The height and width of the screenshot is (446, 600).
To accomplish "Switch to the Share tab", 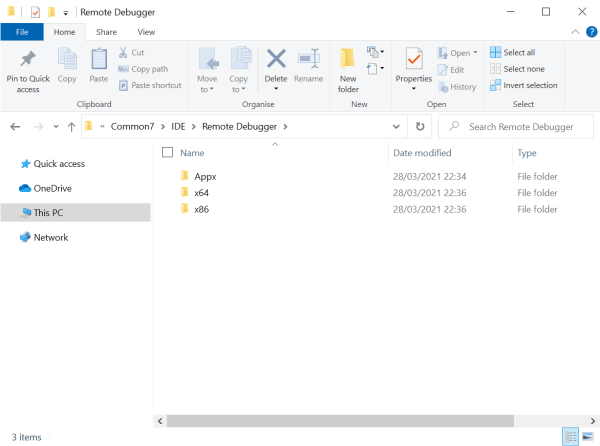I will pyautogui.click(x=106, y=32).
